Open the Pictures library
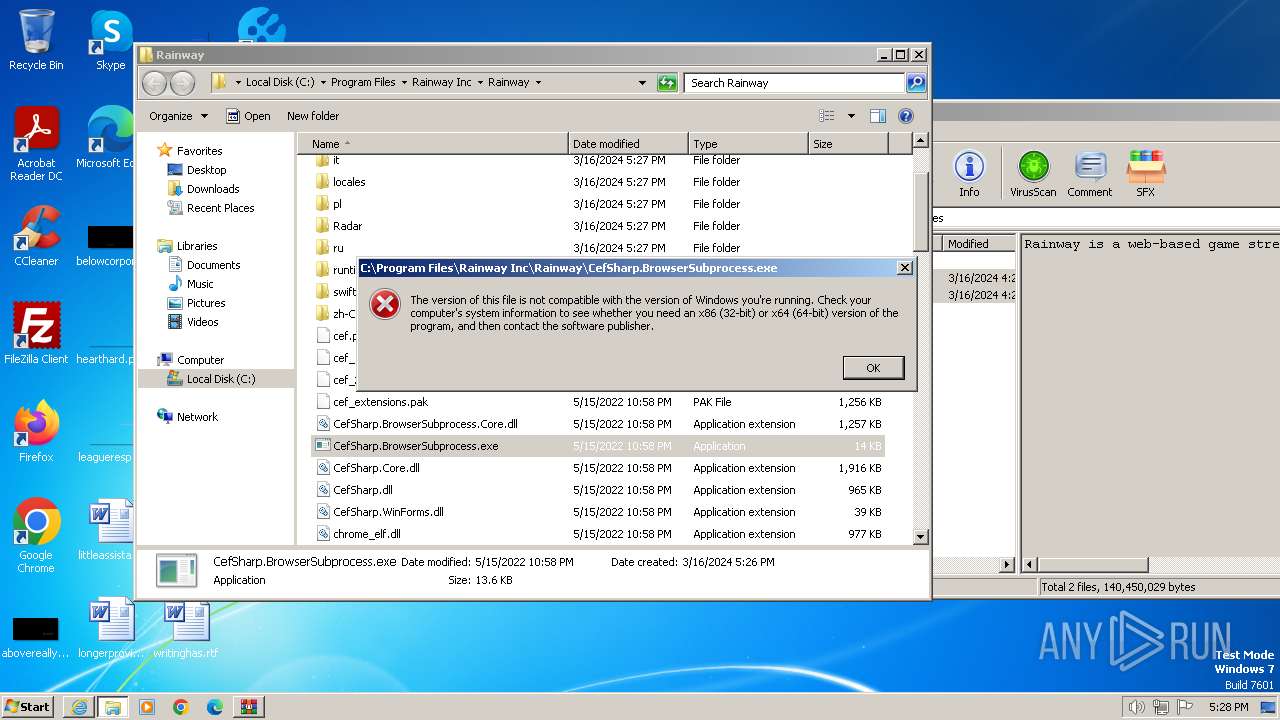Screen dimensions: 1280x720 (206, 303)
